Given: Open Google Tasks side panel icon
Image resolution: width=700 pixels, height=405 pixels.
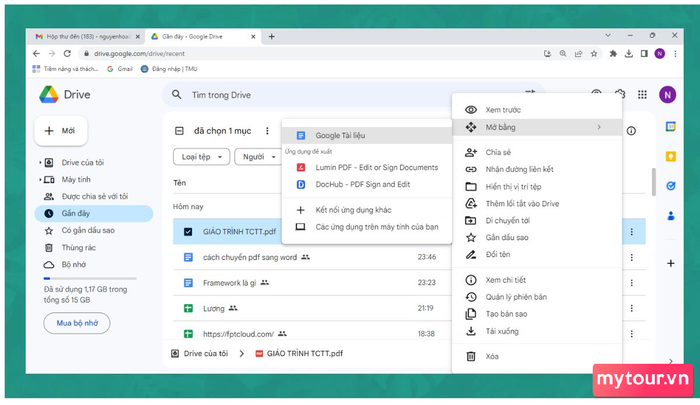Looking at the screenshot, I should (x=671, y=186).
